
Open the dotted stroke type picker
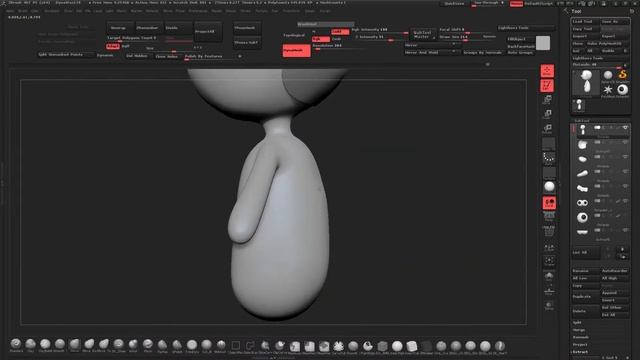click(x=549, y=158)
